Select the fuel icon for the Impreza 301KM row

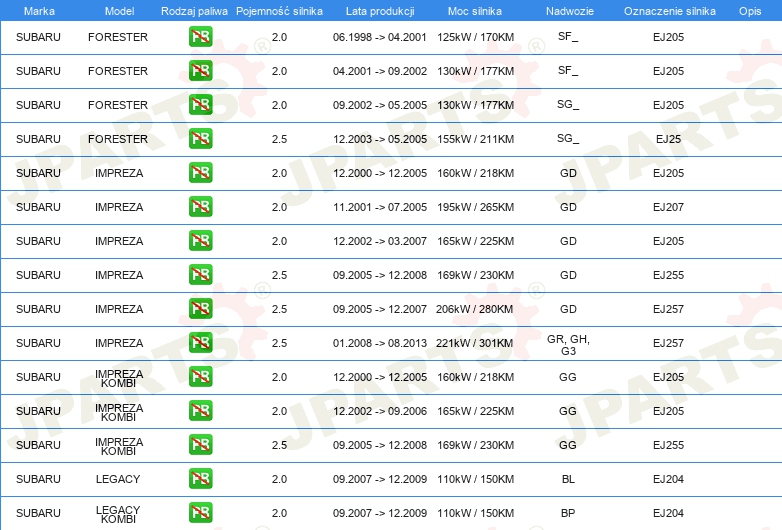coord(200,343)
